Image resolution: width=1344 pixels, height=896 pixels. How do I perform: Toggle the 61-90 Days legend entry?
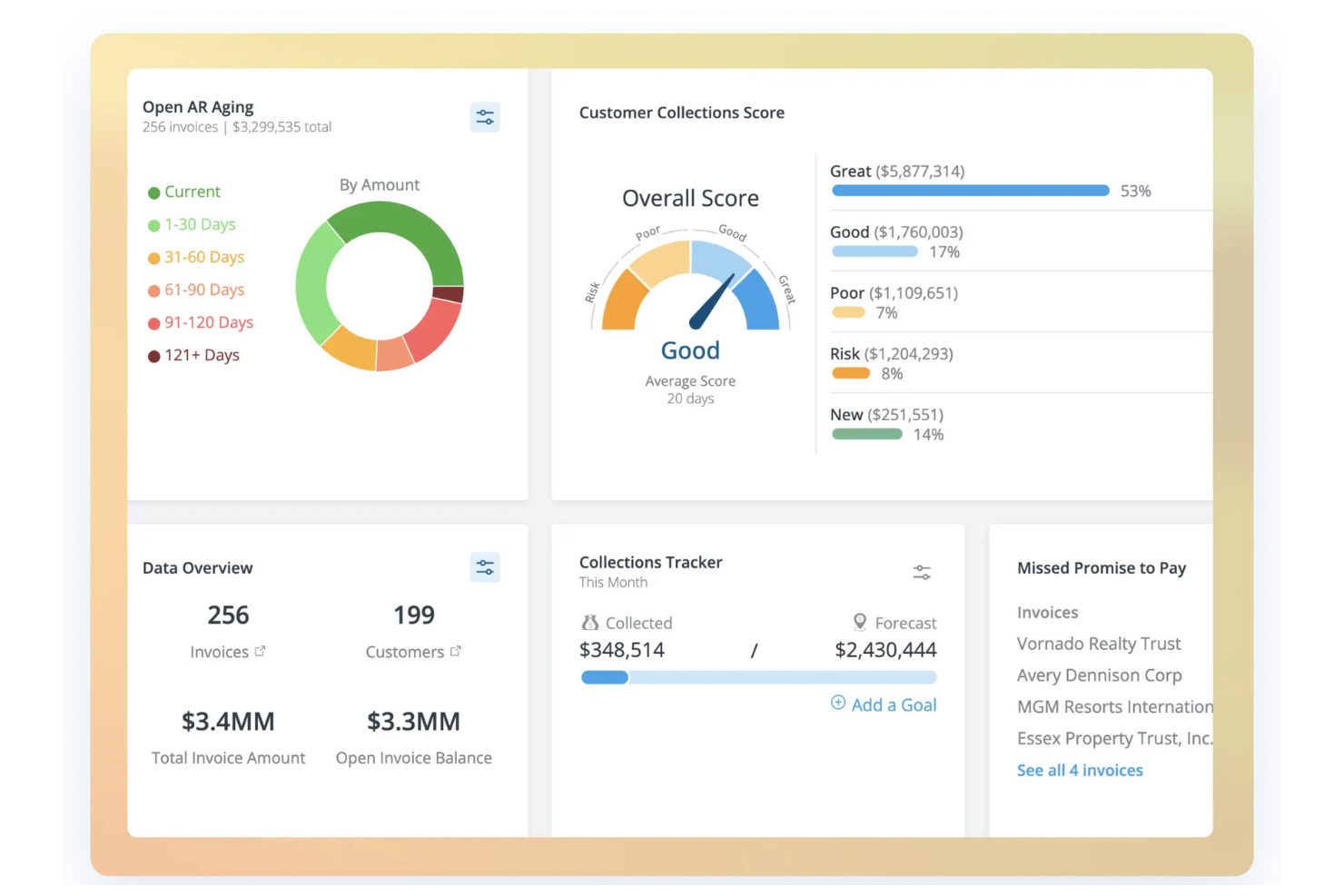point(196,290)
